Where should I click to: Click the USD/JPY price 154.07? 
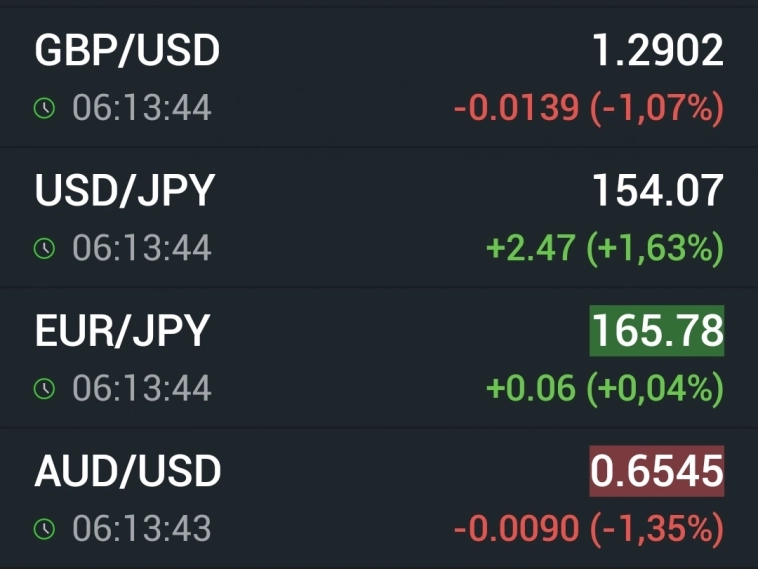coord(658,191)
